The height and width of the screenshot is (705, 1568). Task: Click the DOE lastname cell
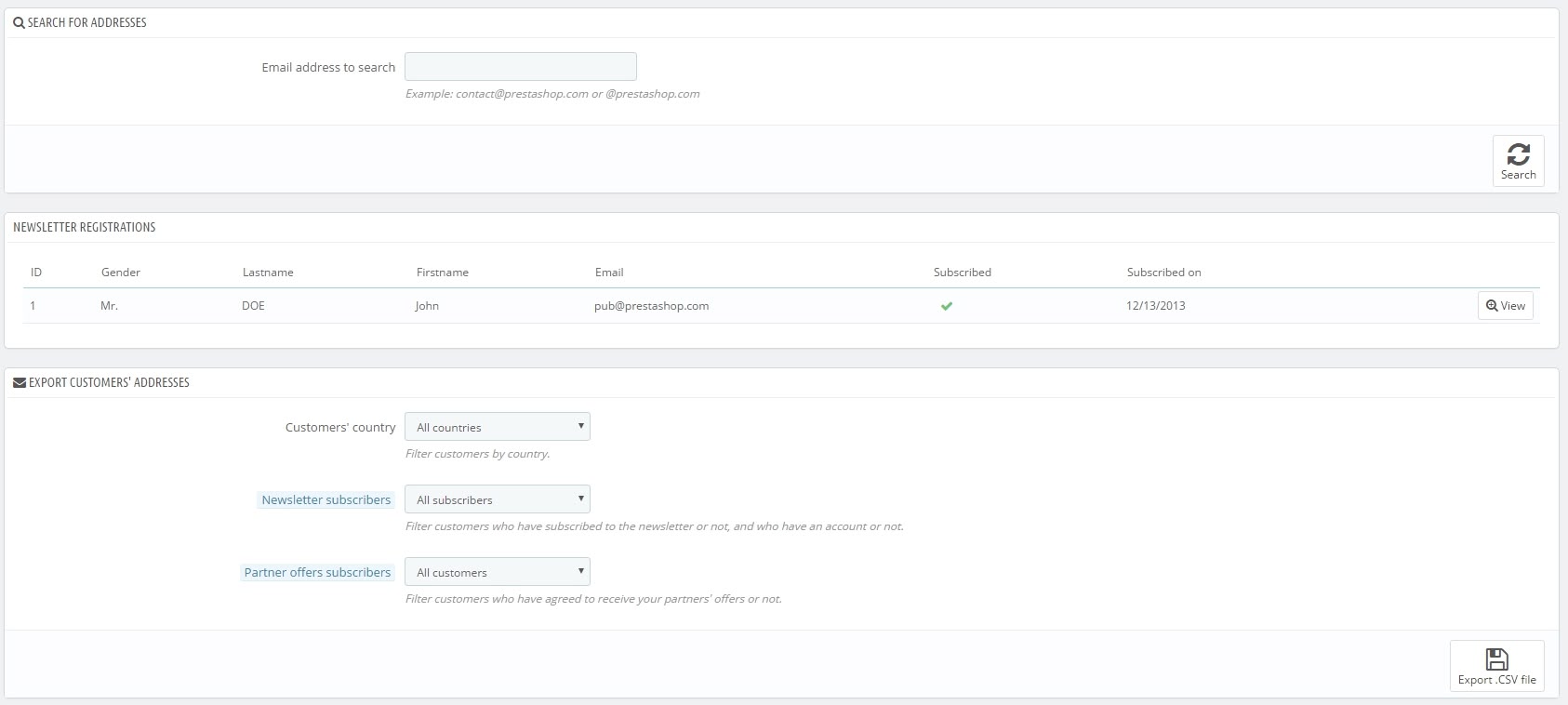[253, 306]
